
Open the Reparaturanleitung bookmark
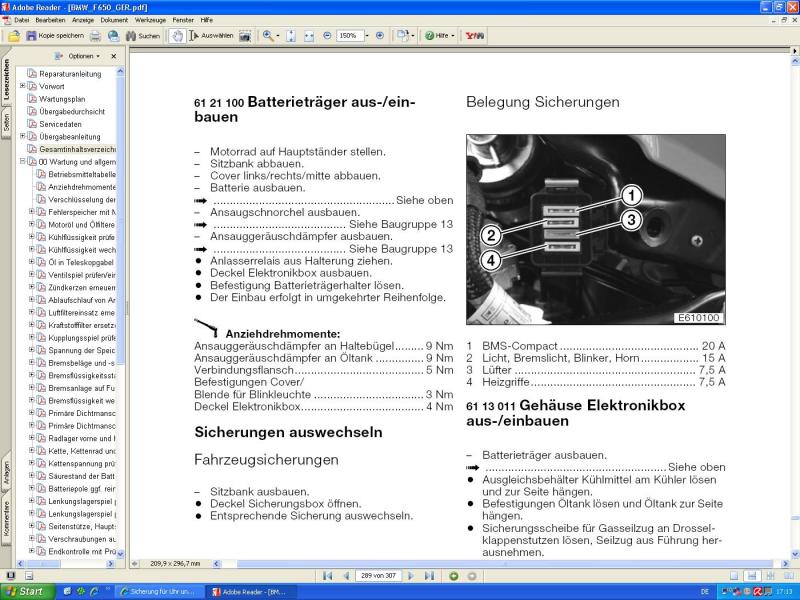click(x=70, y=74)
